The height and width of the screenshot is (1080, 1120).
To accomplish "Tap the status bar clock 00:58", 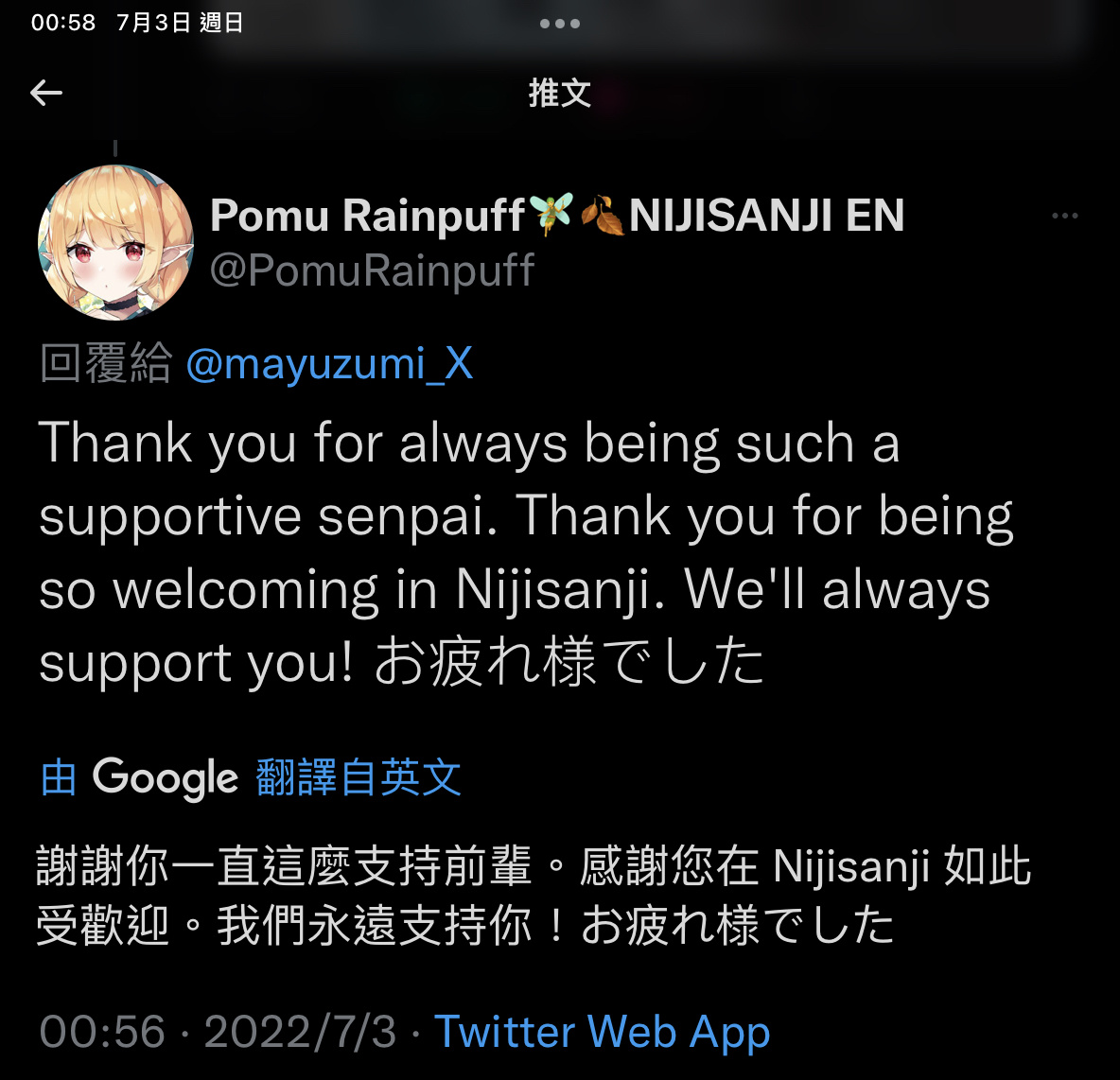I will coord(62,23).
